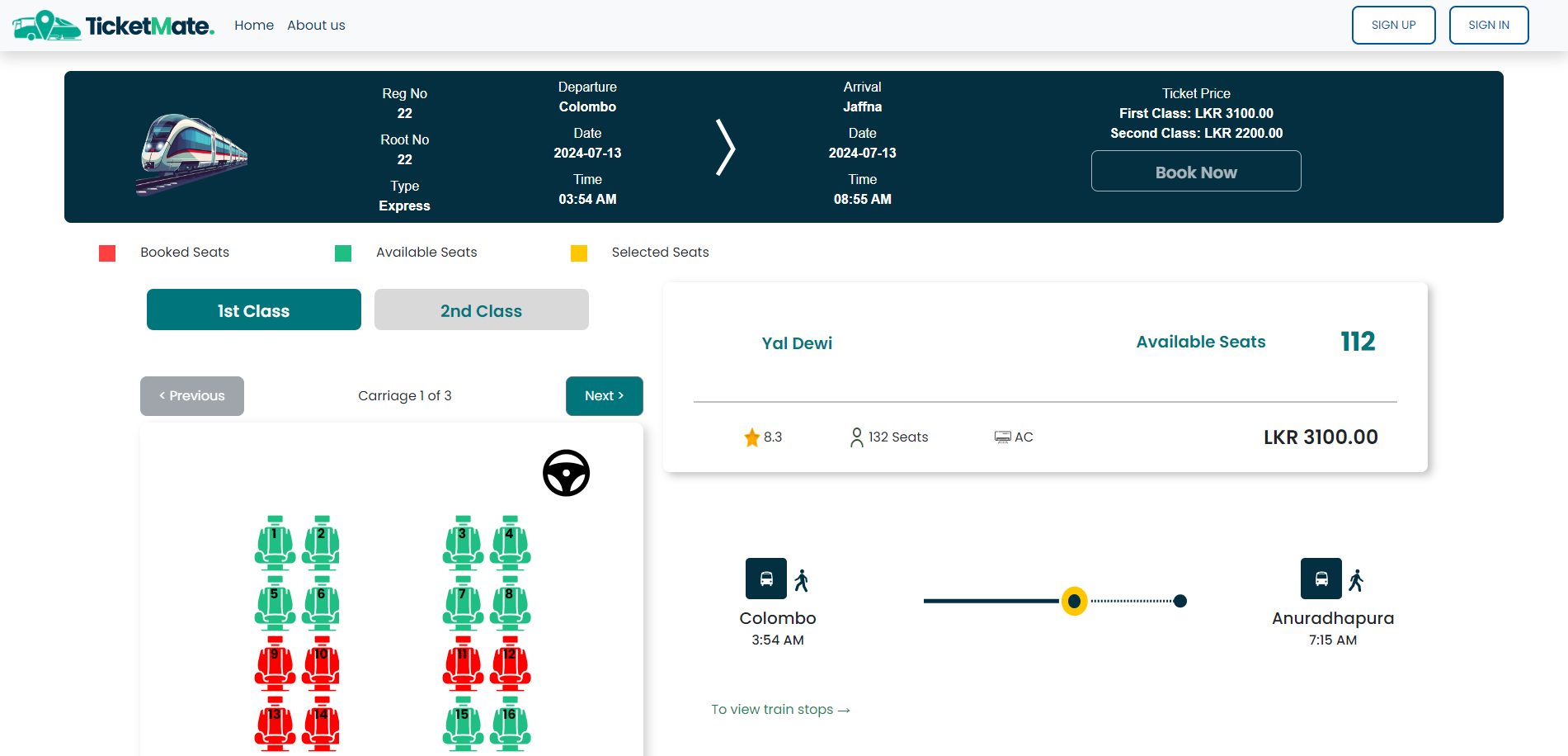Open the About us page

(316, 26)
